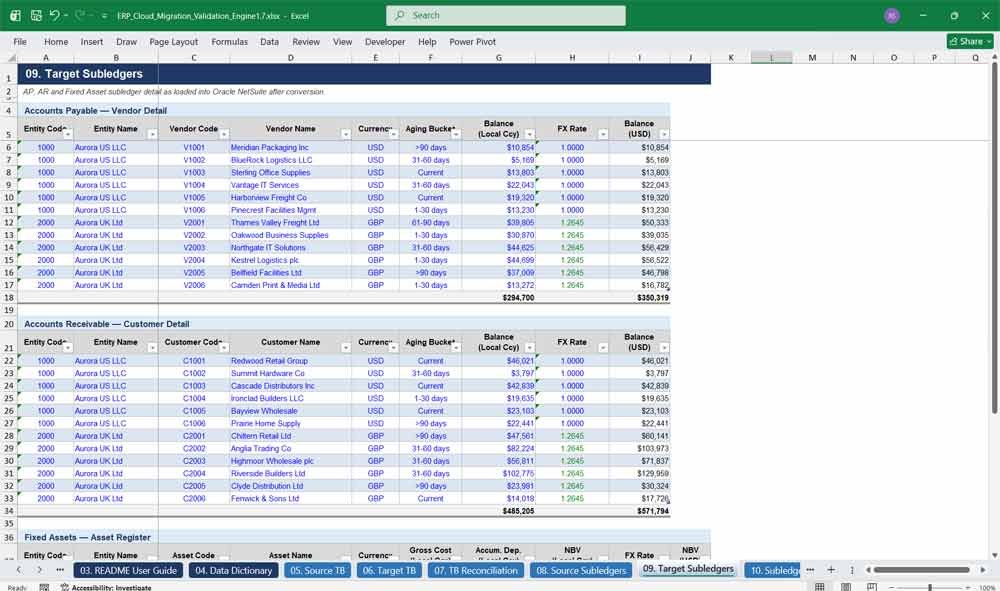
Task: Click the greyed Redo icon
Action: [x=80, y=15]
